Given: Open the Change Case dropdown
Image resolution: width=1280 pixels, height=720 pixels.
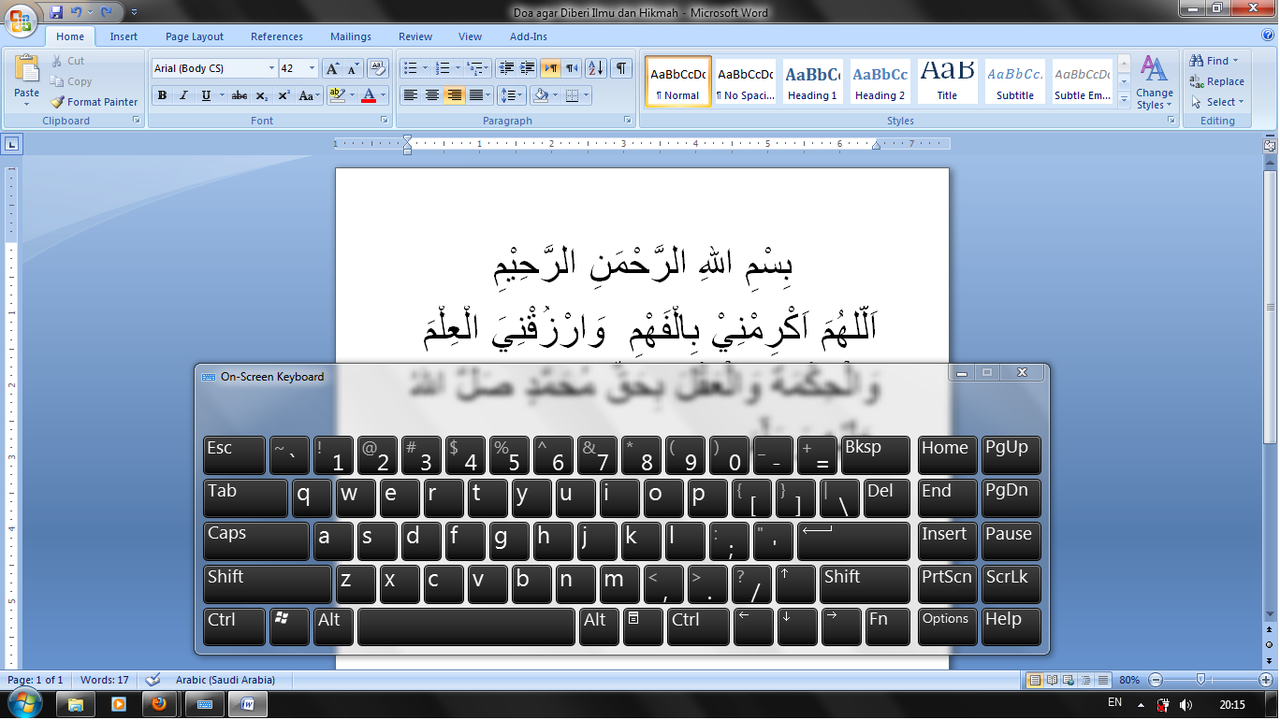Looking at the screenshot, I should [310, 96].
